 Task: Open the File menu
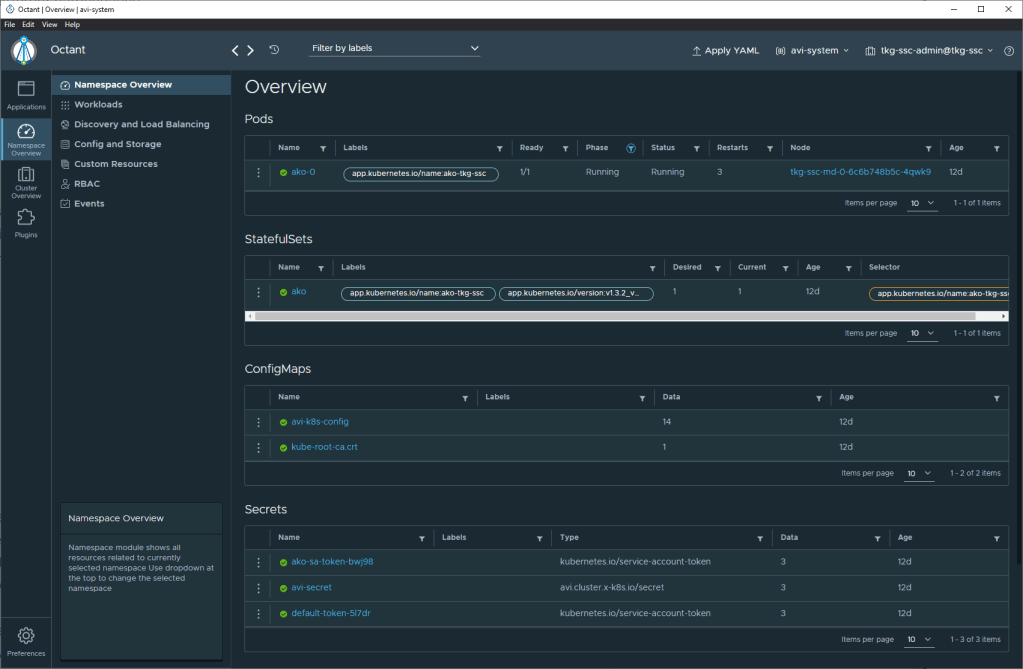[9, 24]
